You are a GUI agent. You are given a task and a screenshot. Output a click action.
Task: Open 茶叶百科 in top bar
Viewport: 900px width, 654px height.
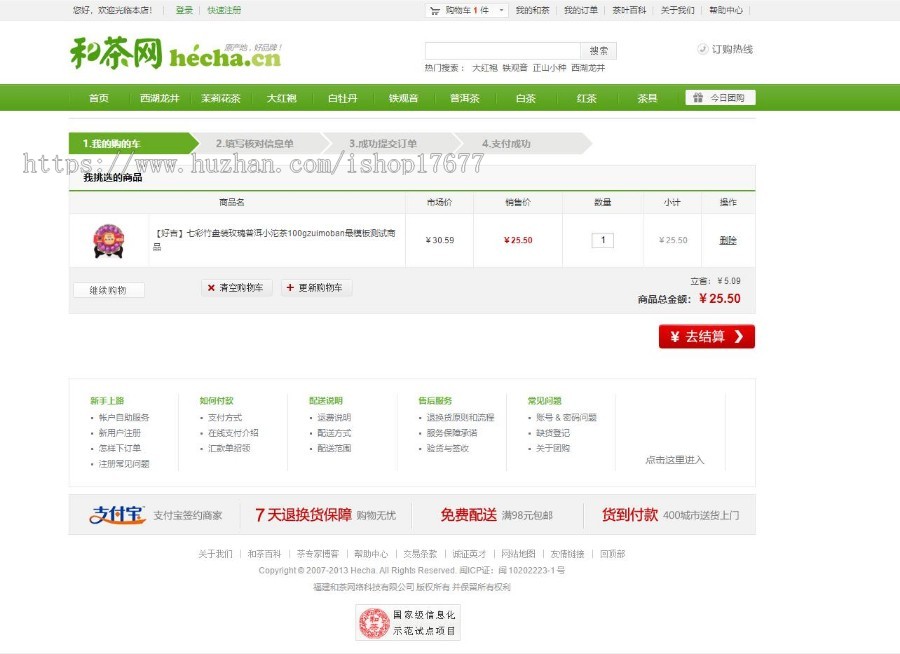(x=629, y=10)
